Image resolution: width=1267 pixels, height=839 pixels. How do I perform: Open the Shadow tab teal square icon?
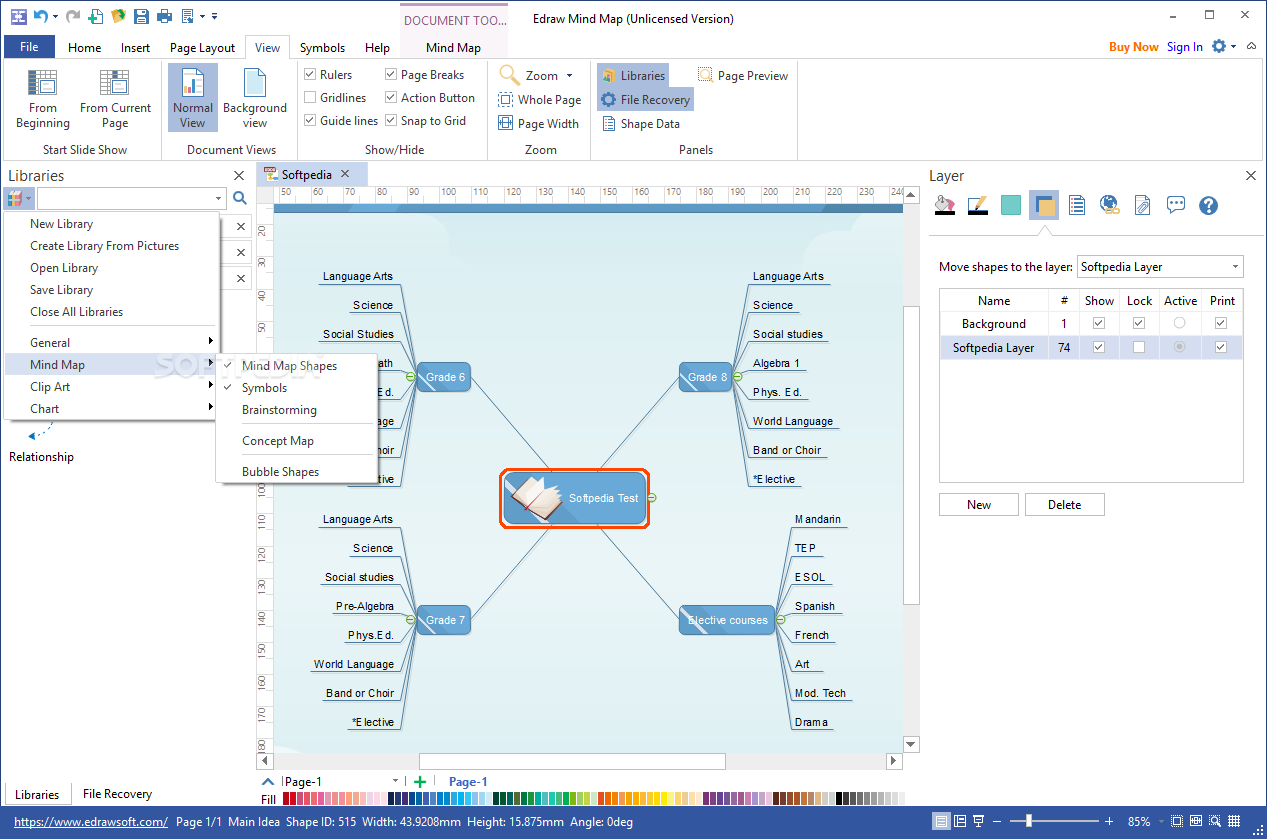click(1011, 205)
